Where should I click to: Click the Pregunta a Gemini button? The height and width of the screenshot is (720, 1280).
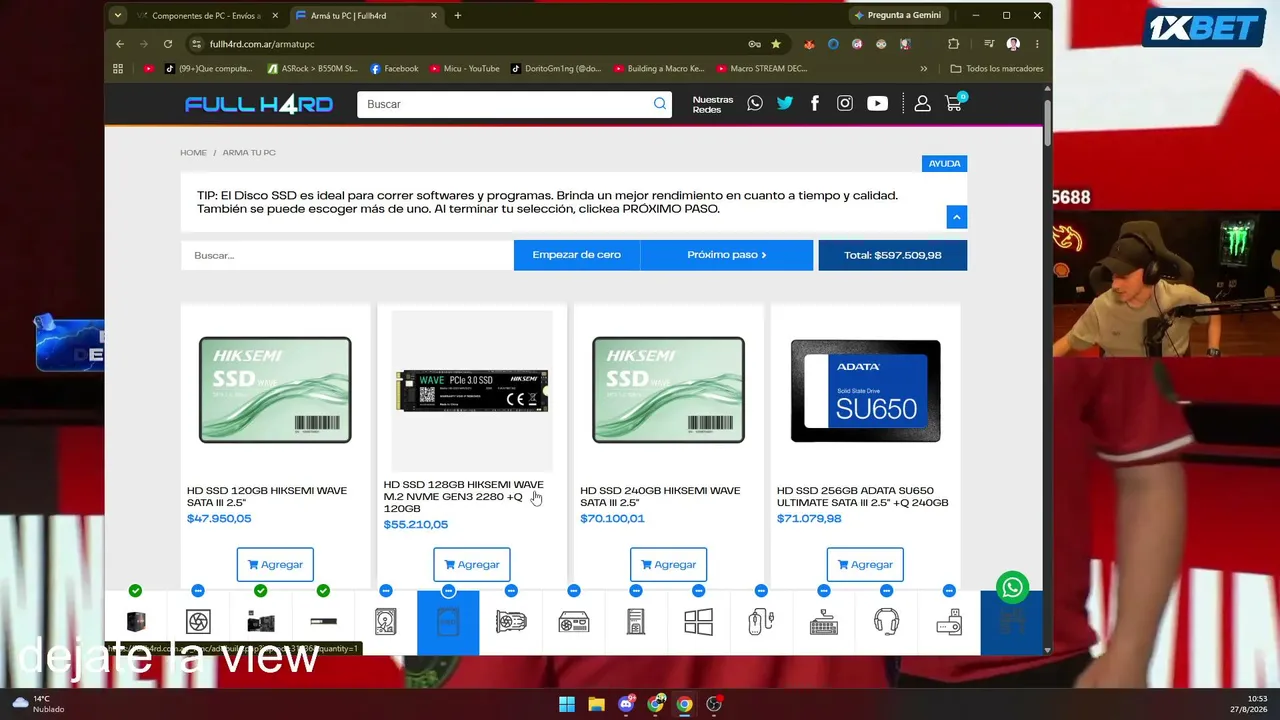tap(897, 15)
